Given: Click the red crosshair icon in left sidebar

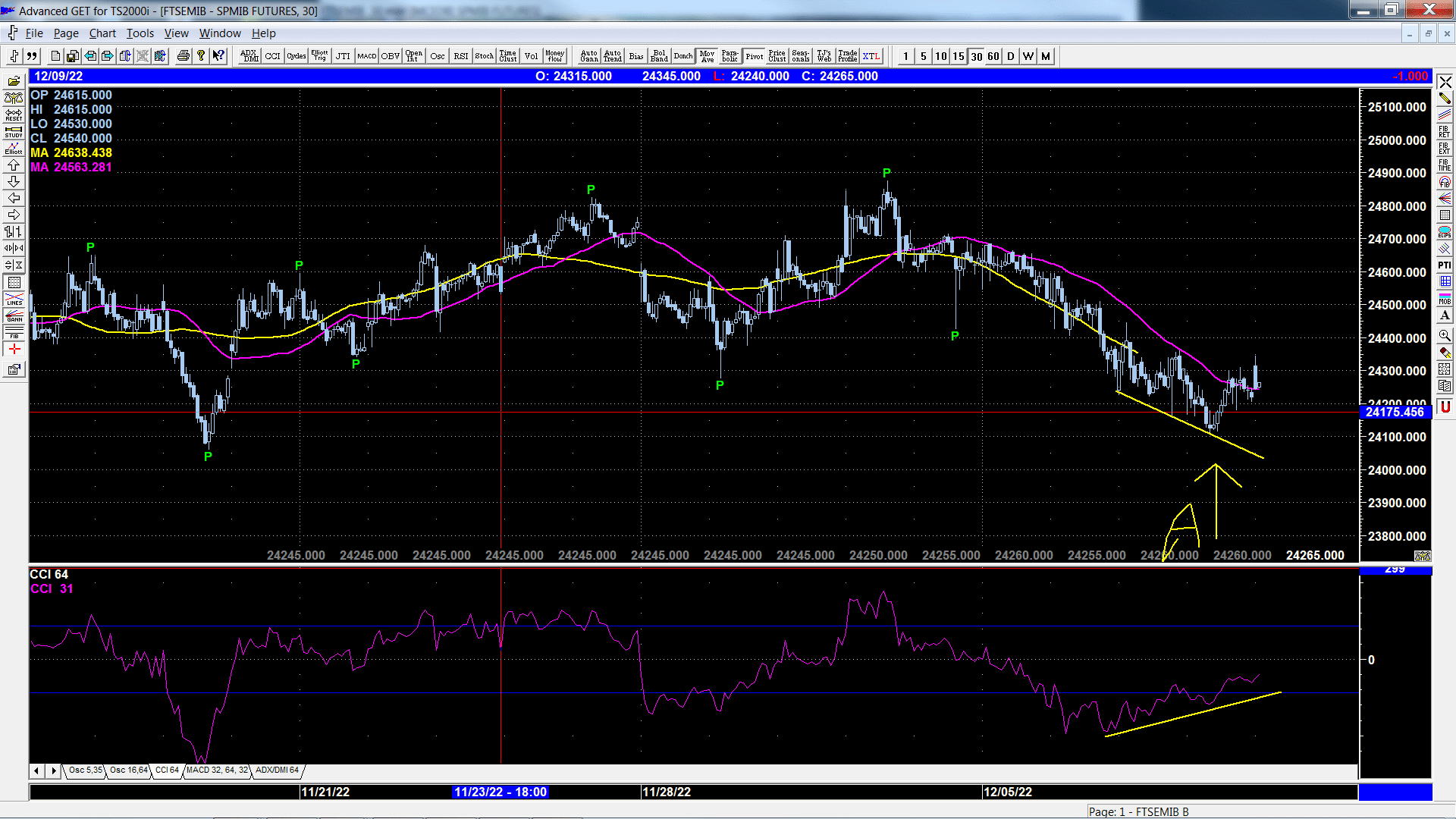Looking at the screenshot, I should coord(14,349).
